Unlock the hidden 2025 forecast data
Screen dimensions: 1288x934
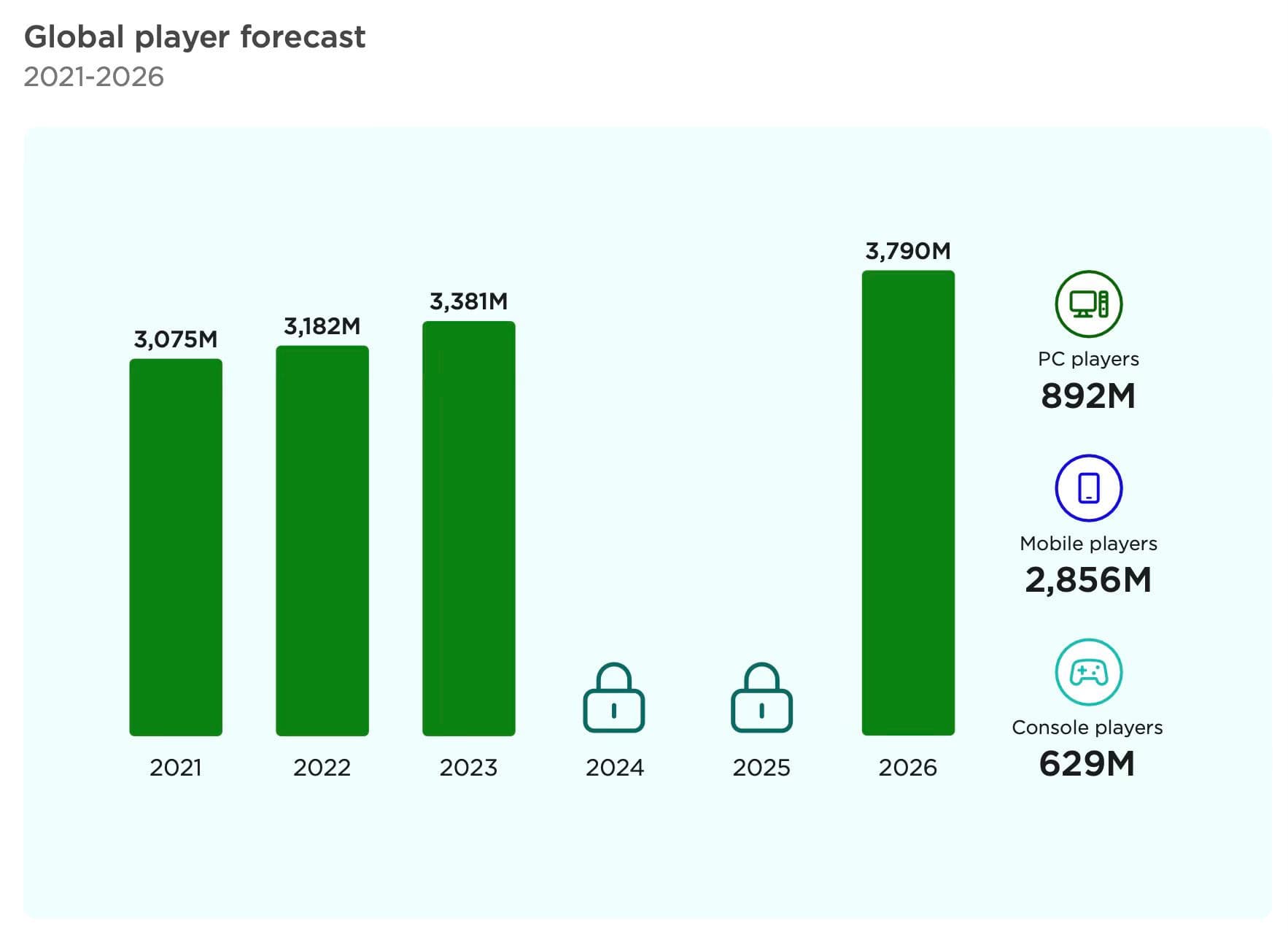coord(761,697)
